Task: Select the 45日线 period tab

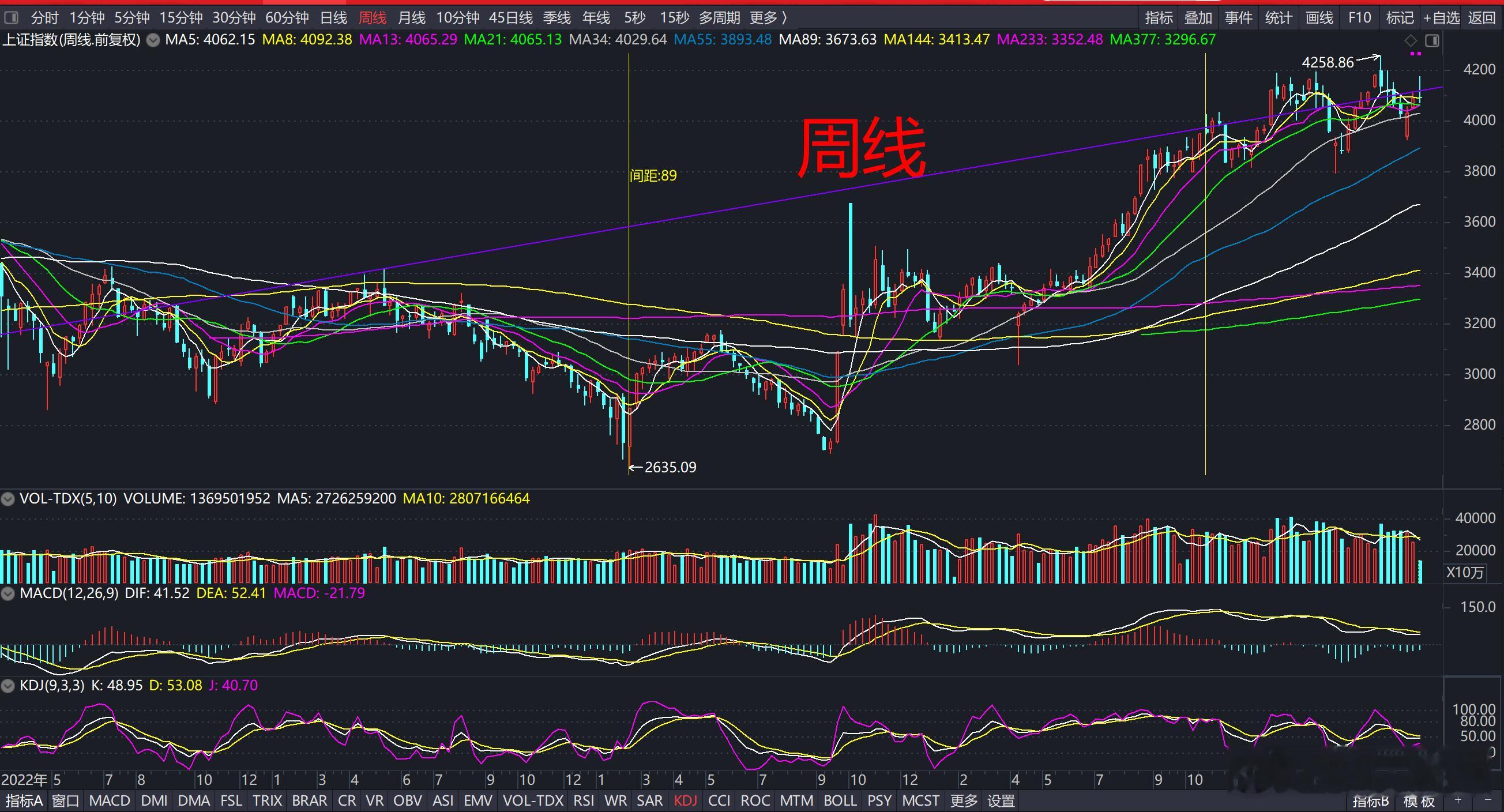Action: [x=511, y=18]
